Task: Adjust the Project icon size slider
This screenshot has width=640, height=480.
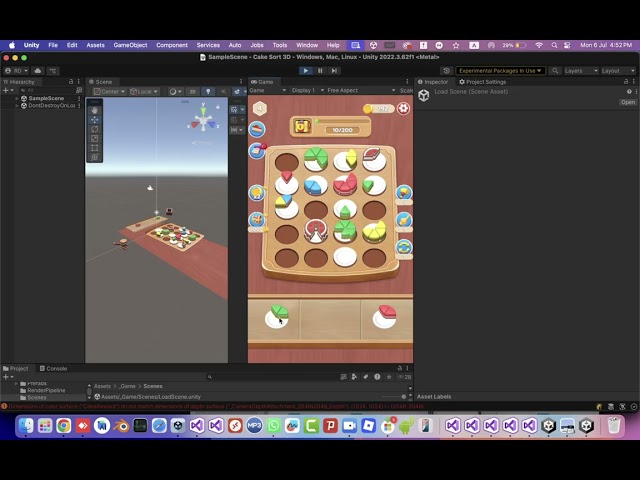Action: pos(394,396)
